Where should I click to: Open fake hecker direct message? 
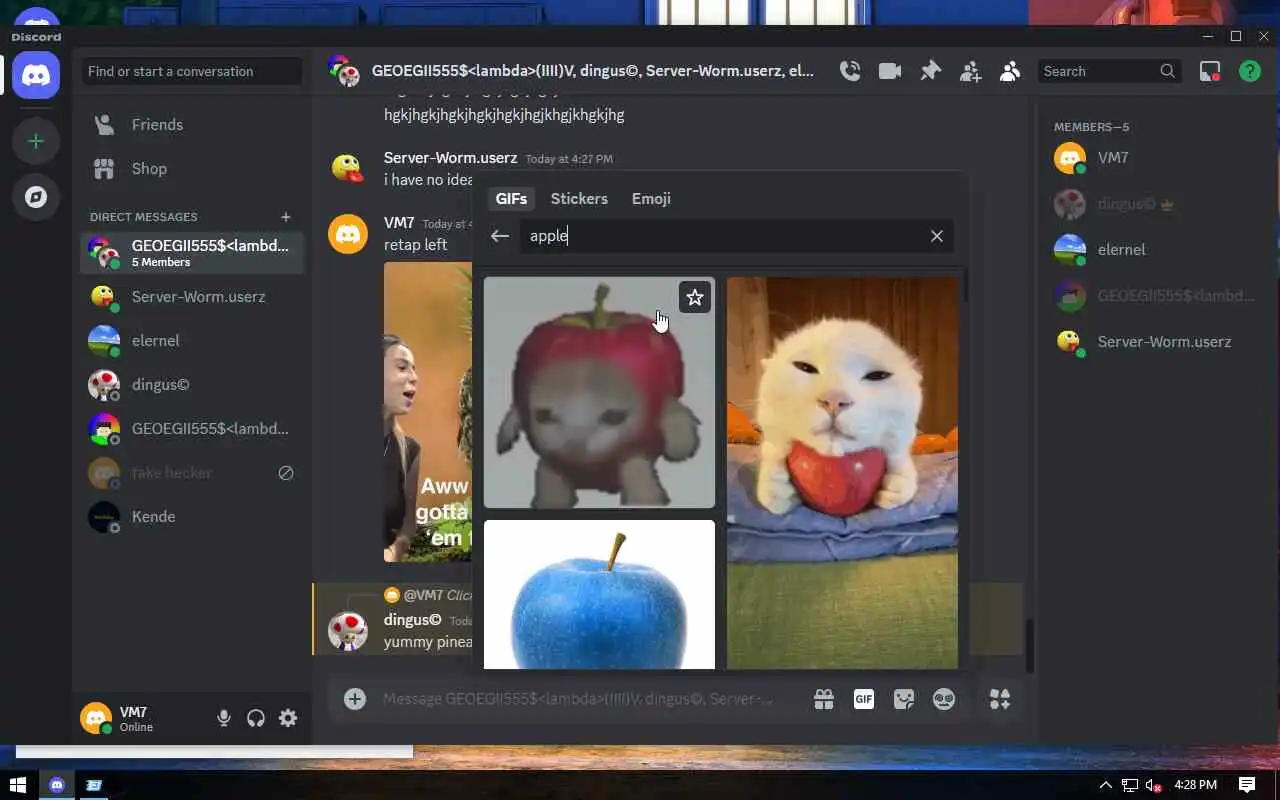coord(192,473)
